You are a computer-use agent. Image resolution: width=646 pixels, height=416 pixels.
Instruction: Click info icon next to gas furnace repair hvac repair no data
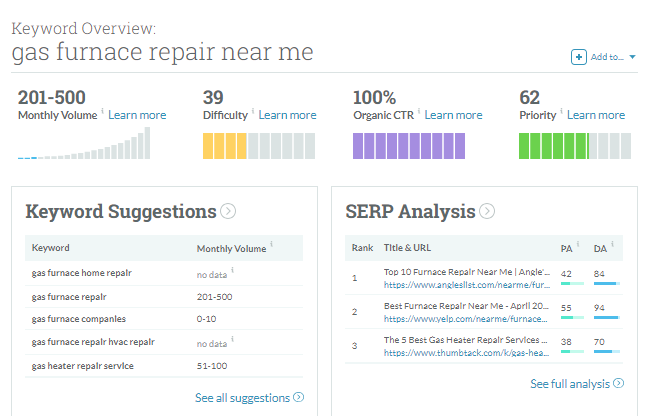232,339
